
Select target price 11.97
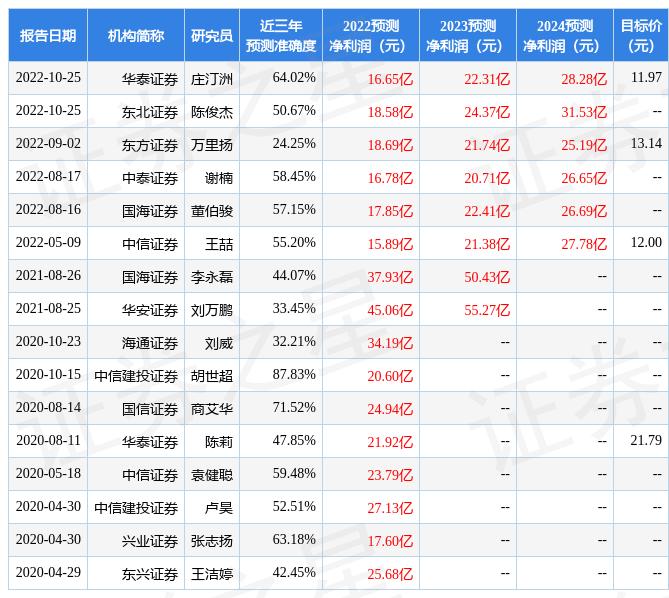tap(646, 77)
